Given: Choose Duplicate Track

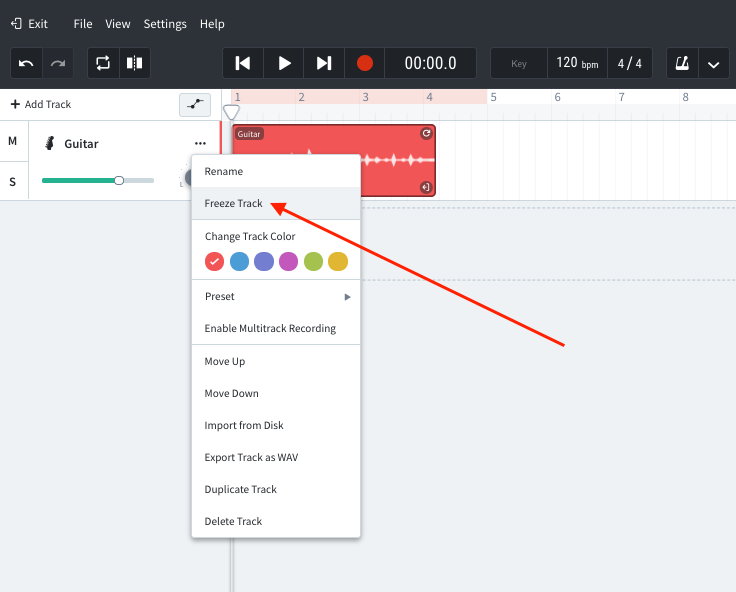Looking at the screenshot, I should (x=276, y=489).
